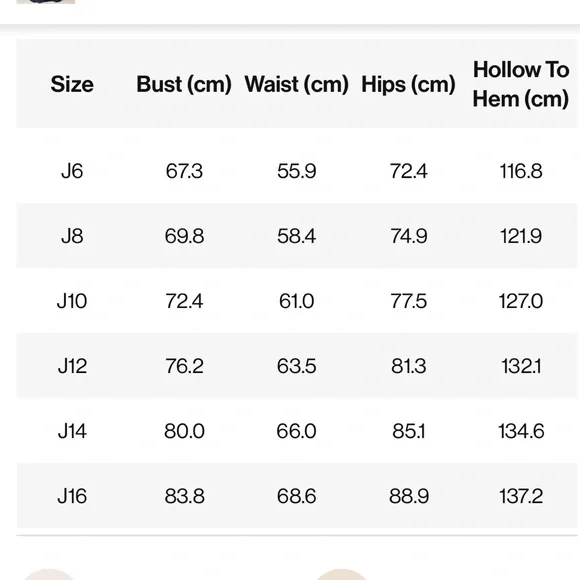
Task: Select the J12 size row label
Action: pyautogui.click(x=72, y=366)
